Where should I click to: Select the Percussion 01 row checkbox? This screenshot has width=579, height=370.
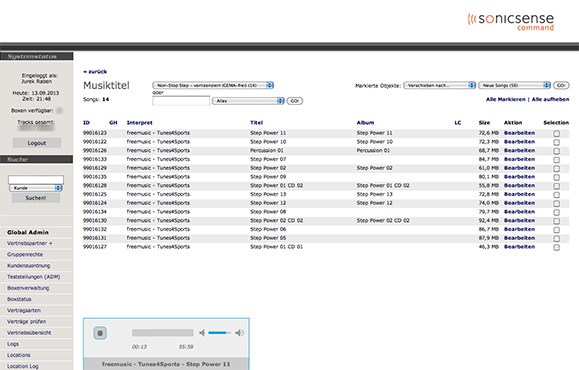click(x=556, y=151)
